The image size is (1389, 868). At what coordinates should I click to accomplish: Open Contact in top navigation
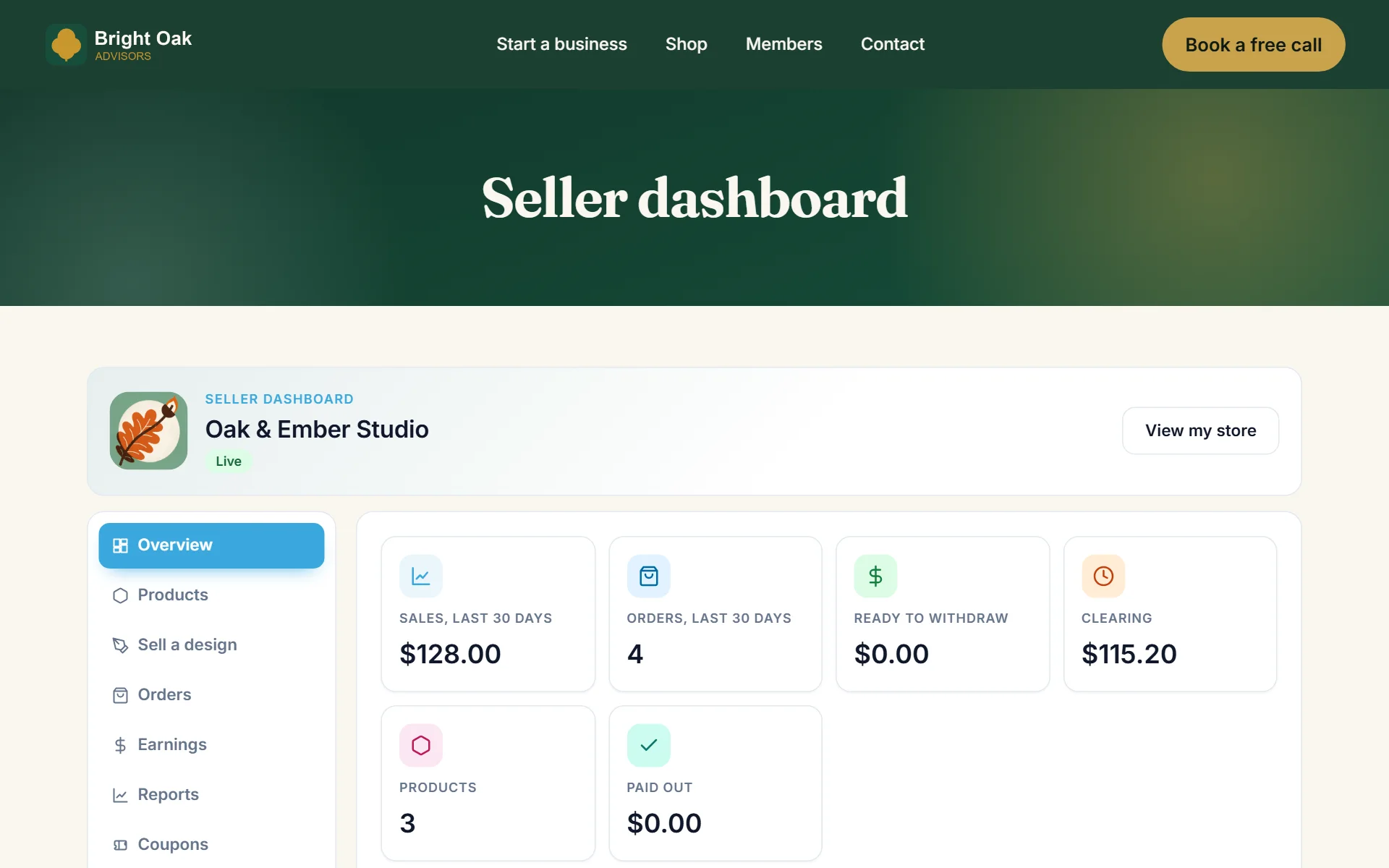(x=892, y=44)
